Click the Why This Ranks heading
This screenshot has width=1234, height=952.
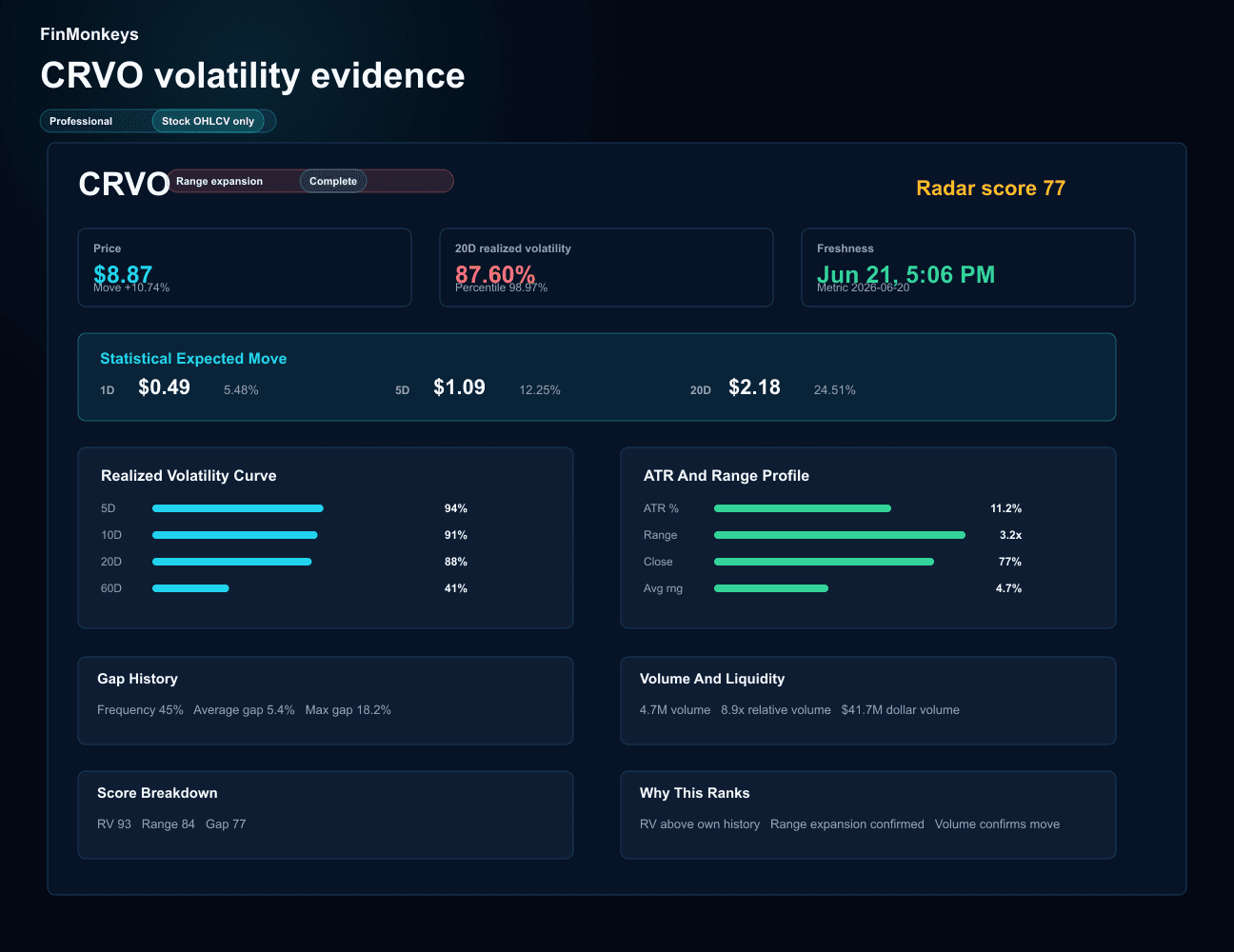click(x=695, y=793)
